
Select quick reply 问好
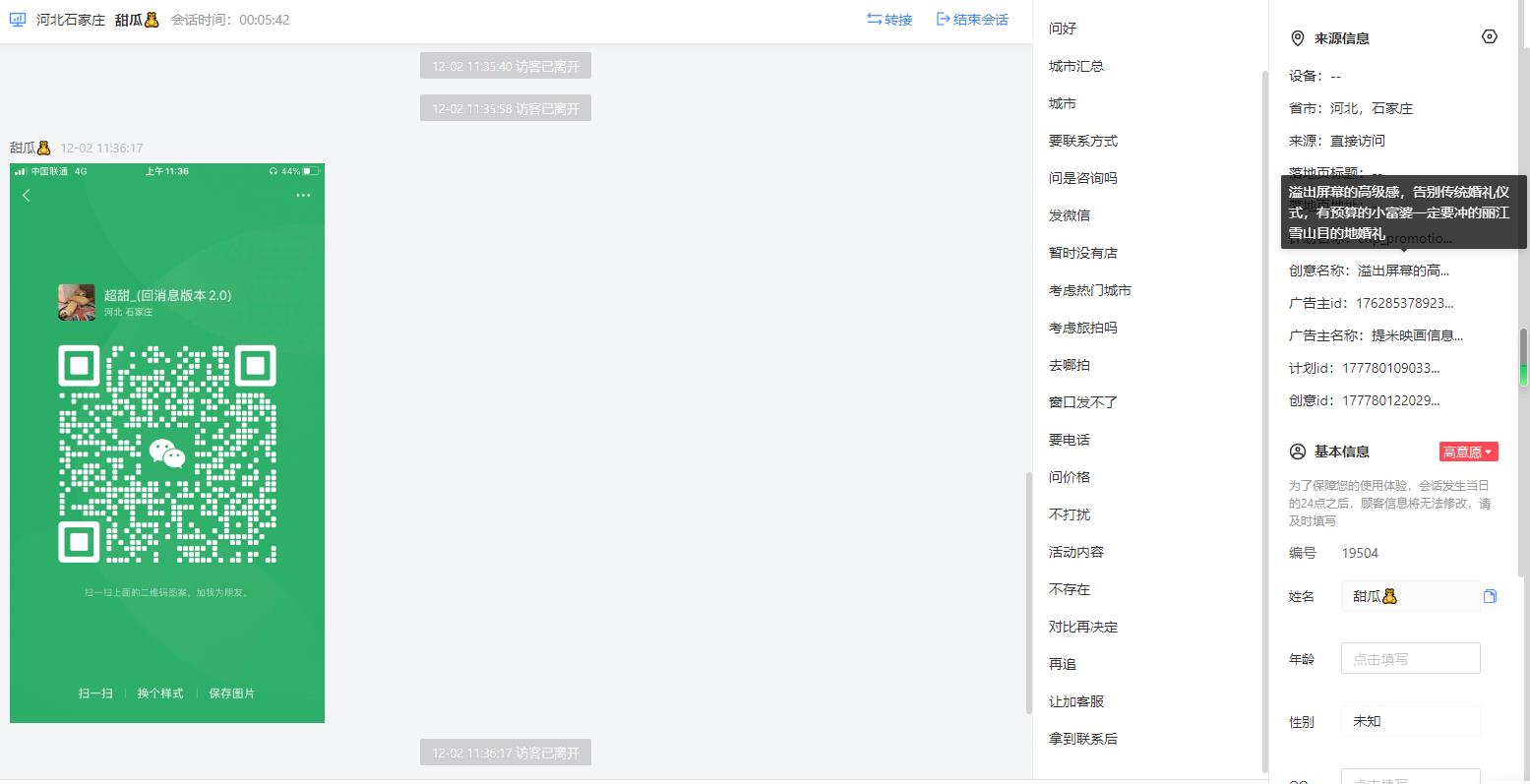(1063, 29)
